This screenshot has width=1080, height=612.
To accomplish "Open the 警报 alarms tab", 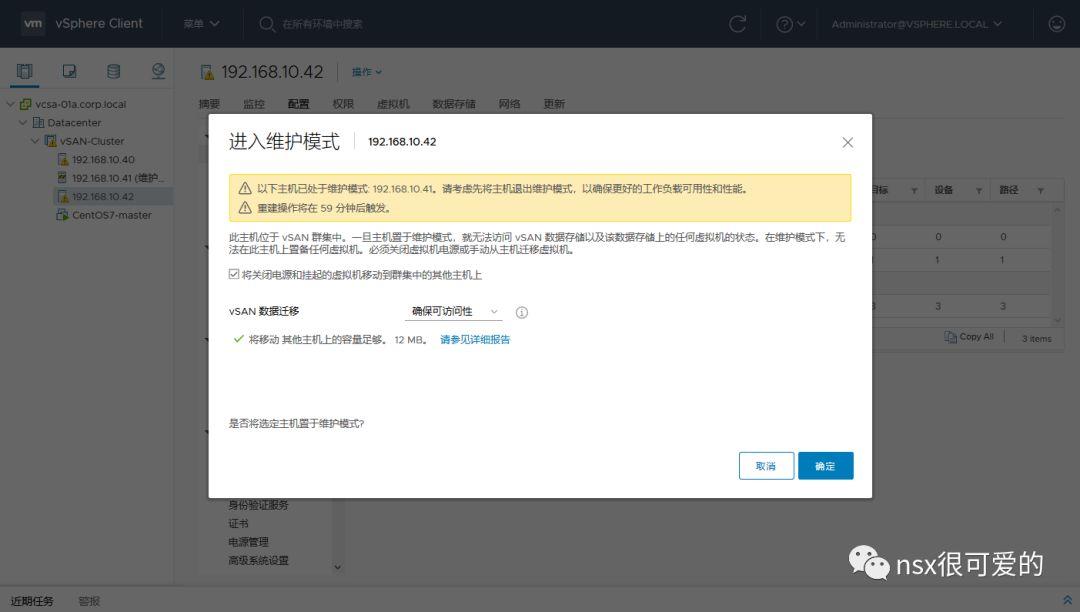I will coord(89,601).
